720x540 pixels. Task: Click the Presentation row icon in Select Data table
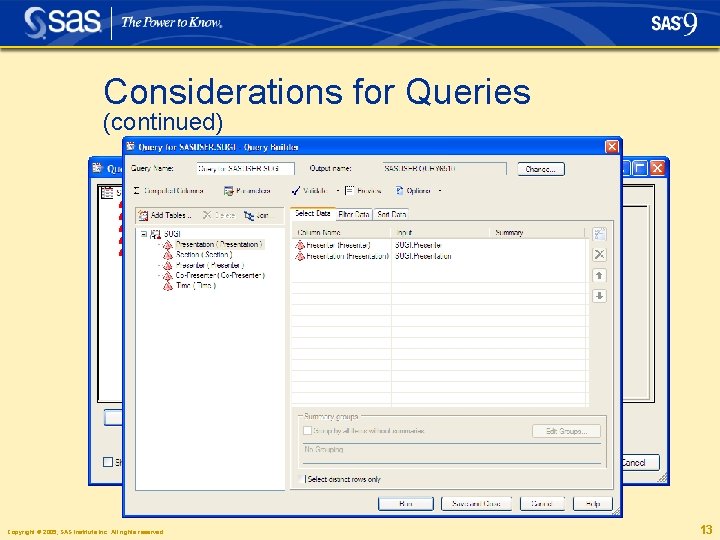point(300,256)
